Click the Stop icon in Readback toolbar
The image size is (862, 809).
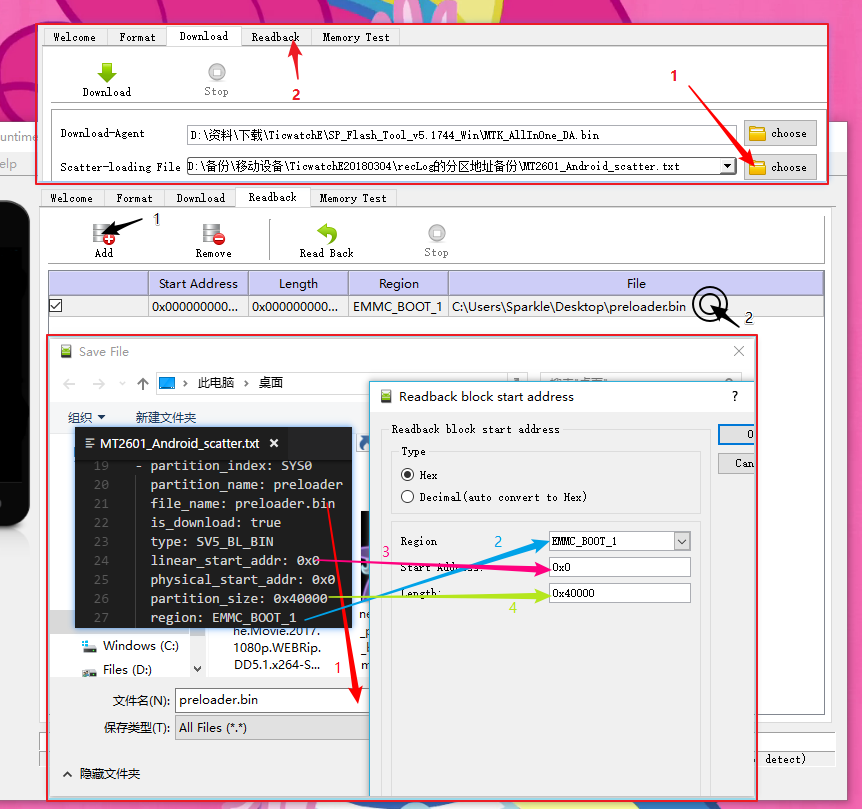tap(436, 233)
